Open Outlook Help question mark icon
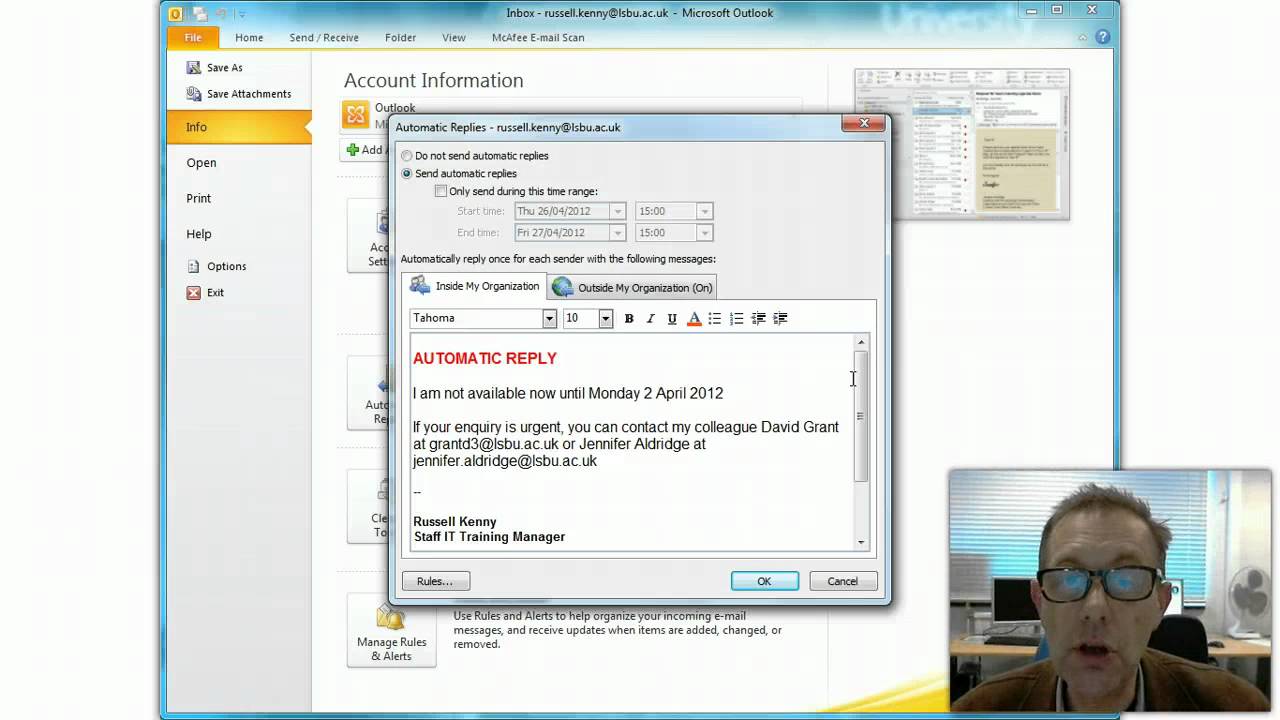Image resolution: width=1280 pixels, height=720 pixels. [x=1103, y=37]
